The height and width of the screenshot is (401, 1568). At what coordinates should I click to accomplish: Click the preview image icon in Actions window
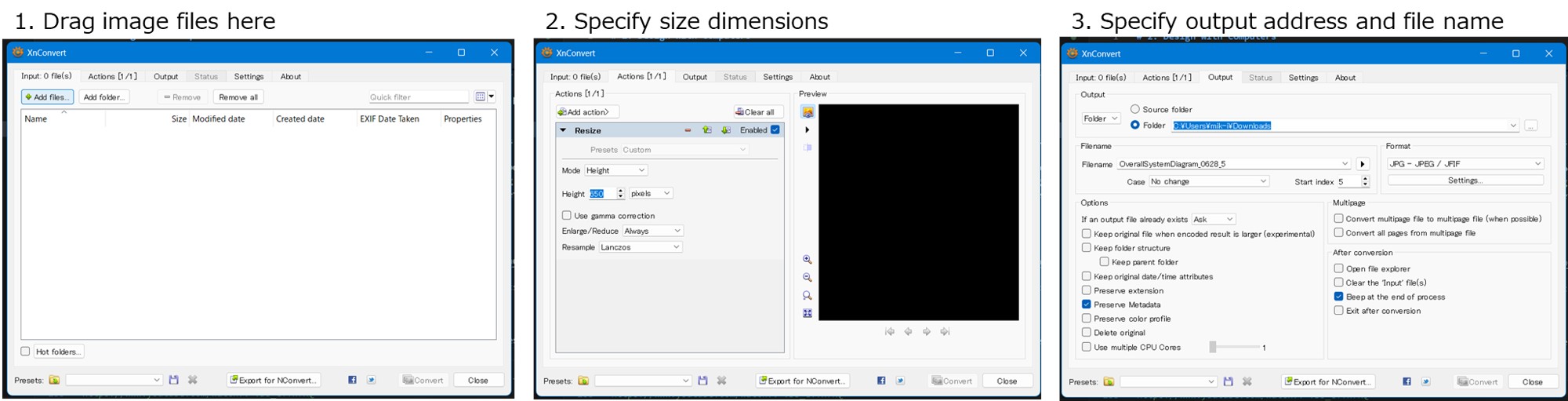pyautogui.click(x=808, y=112)
